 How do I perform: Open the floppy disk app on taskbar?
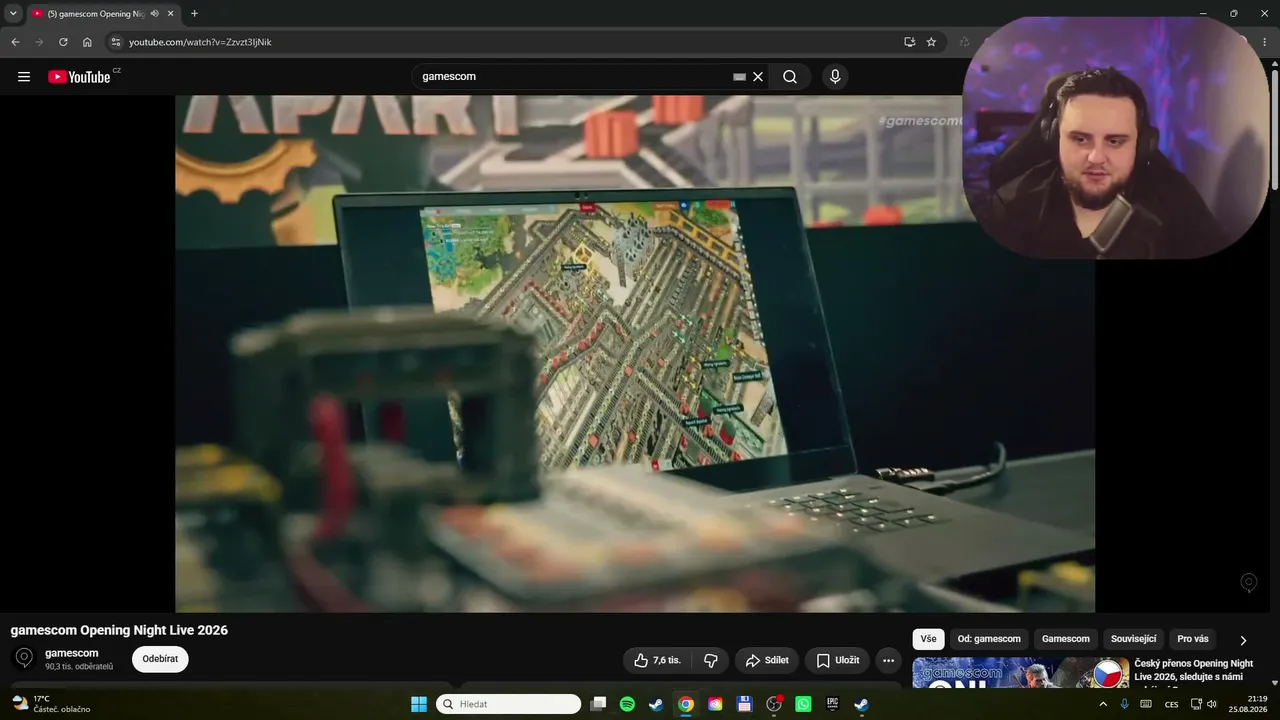(744, 704)
